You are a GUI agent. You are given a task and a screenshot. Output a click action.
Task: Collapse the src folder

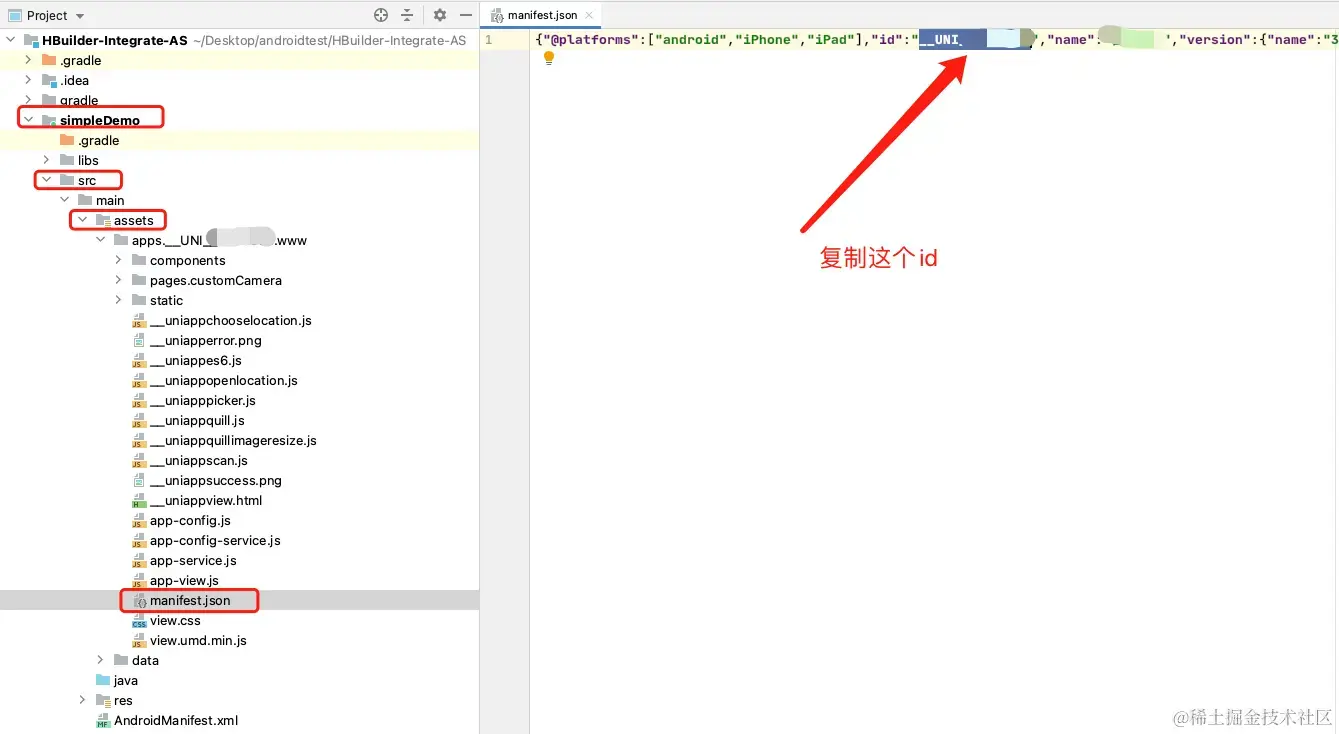point(47,180)
